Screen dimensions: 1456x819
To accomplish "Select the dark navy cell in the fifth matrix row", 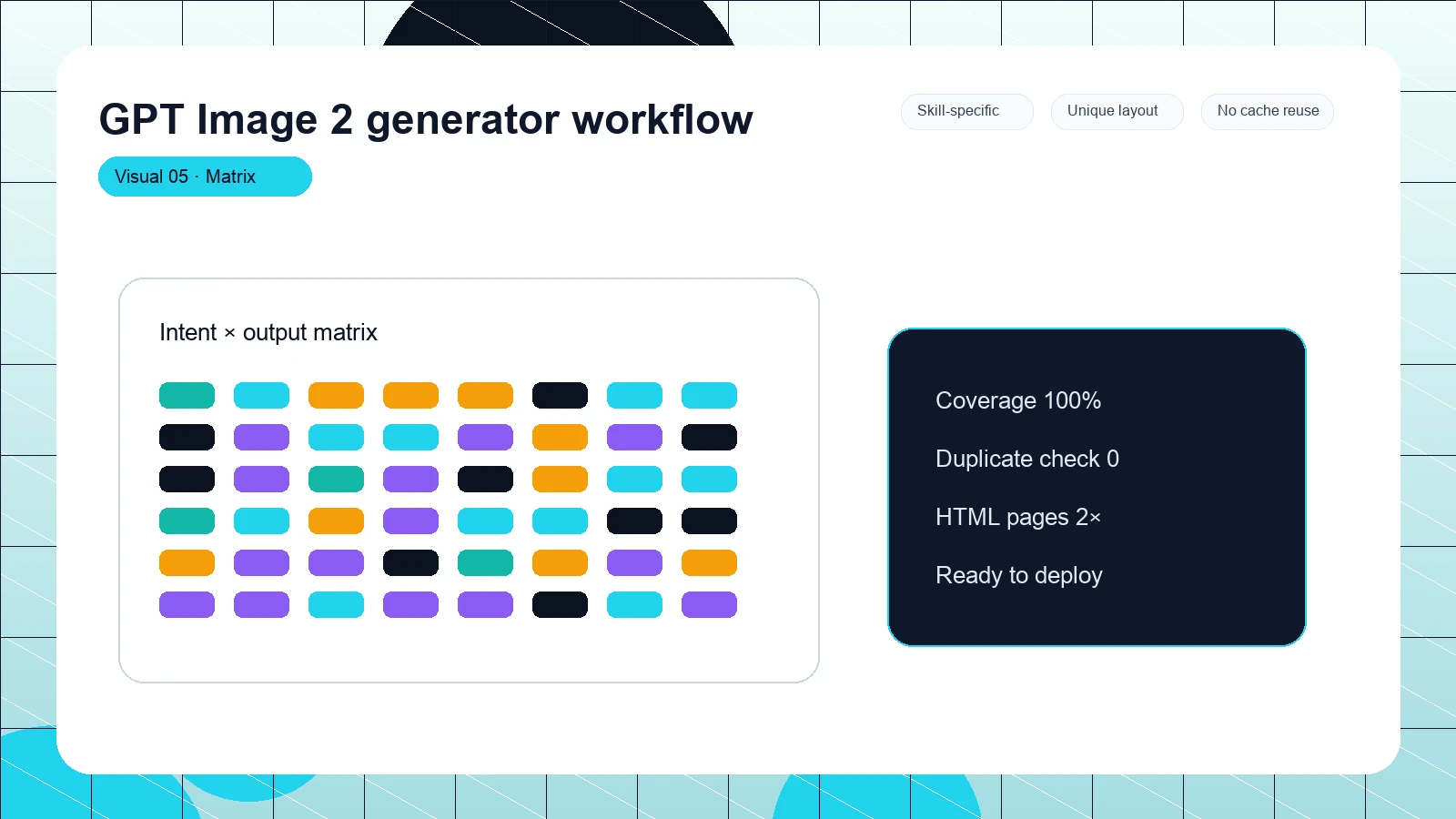I will (410, 563).
